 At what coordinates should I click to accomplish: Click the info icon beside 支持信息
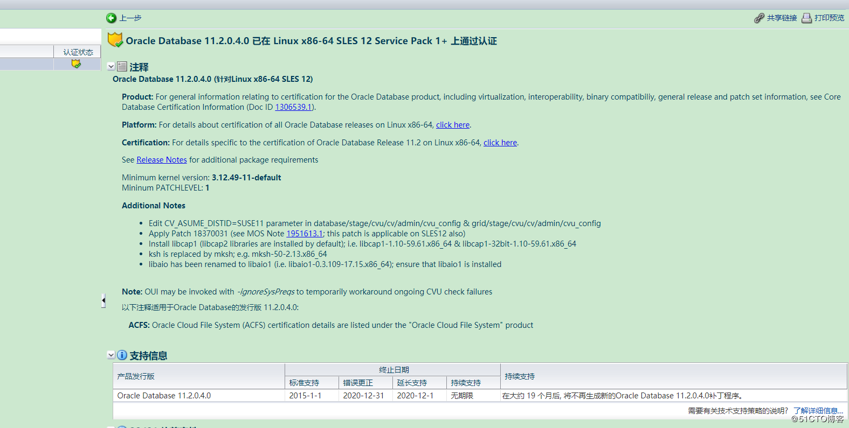coord(122,355)
